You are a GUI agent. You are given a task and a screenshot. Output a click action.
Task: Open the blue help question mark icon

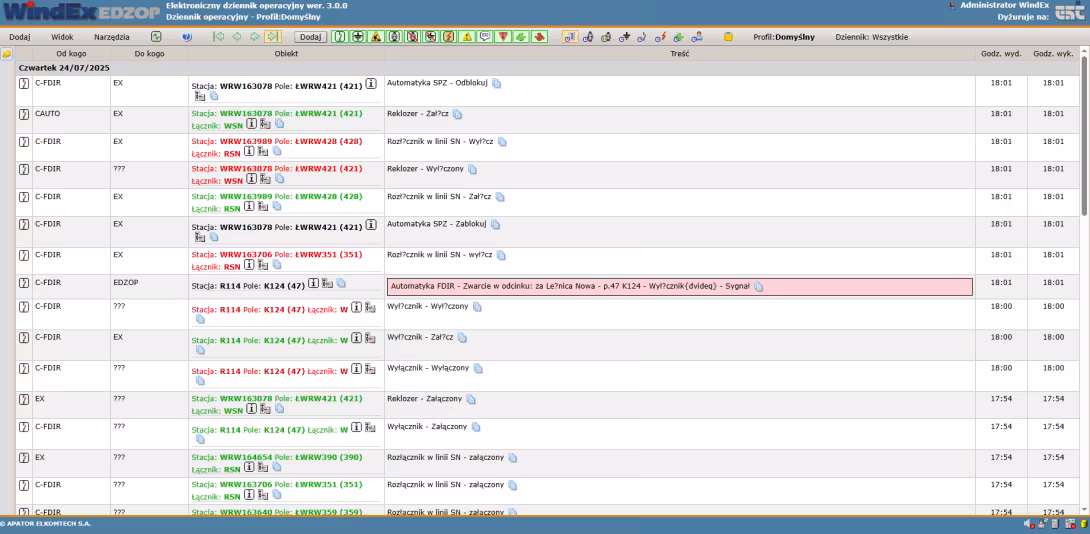pyautogui.click(x=187, y=37)
